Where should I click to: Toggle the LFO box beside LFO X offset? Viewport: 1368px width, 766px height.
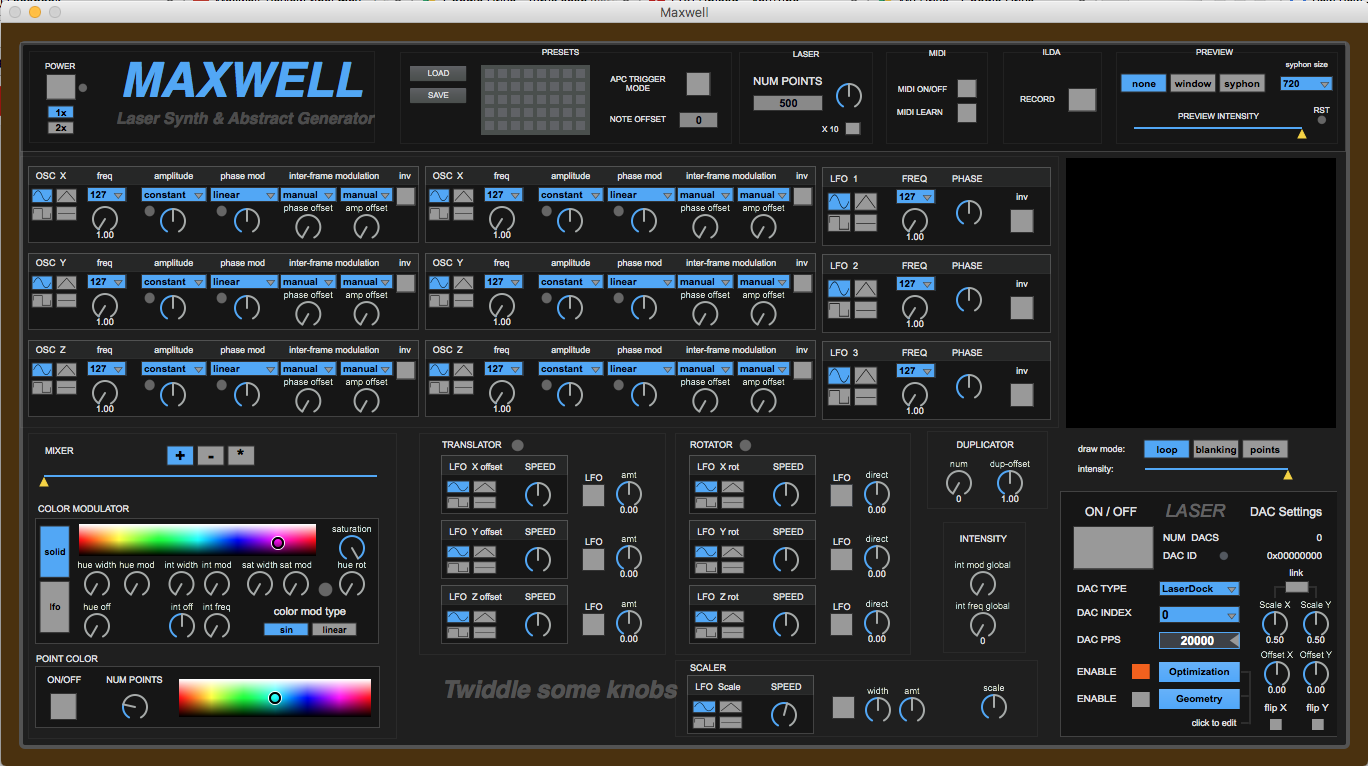[594, 494]
